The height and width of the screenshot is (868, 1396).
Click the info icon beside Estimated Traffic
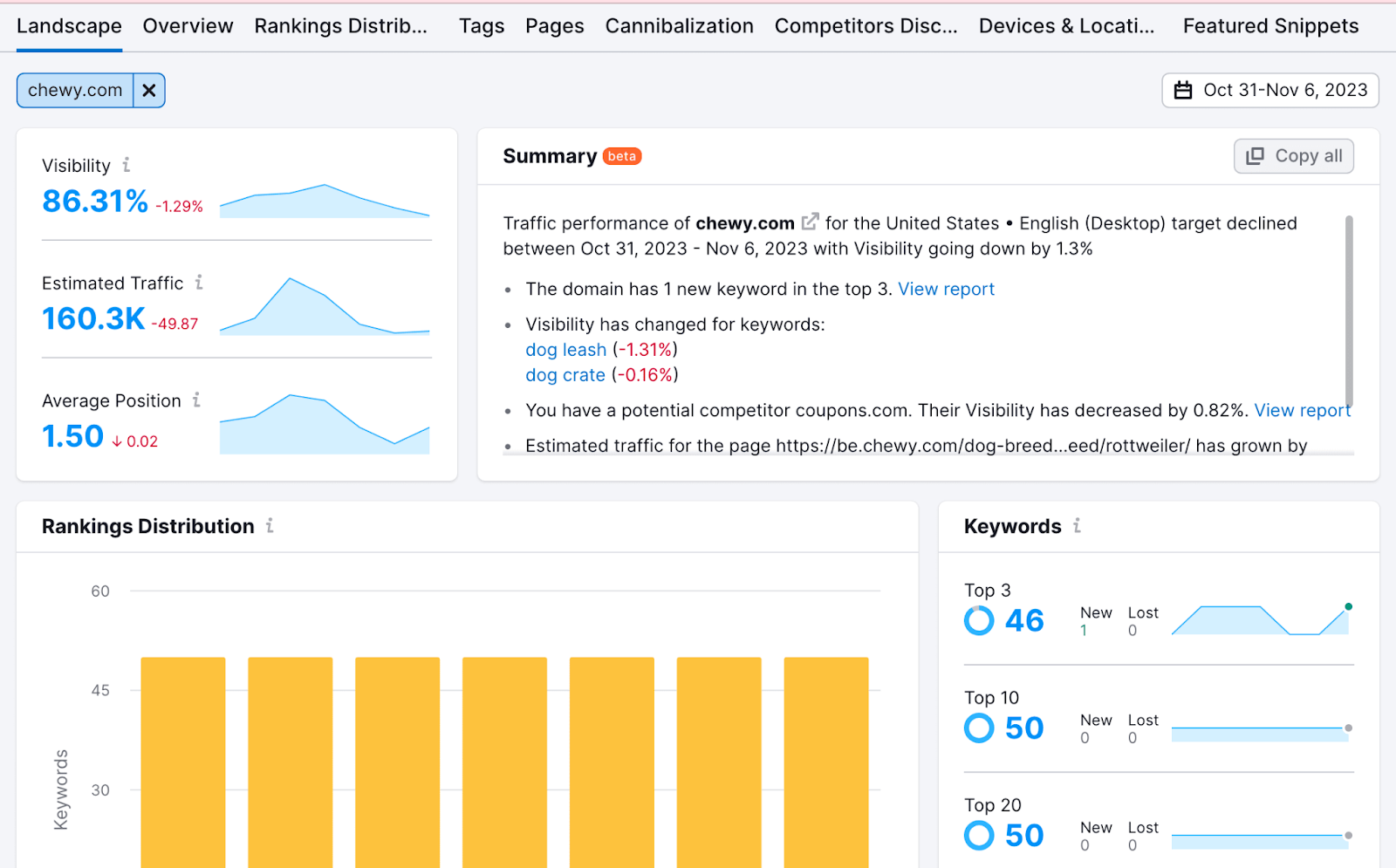click(x=200, y=283)
